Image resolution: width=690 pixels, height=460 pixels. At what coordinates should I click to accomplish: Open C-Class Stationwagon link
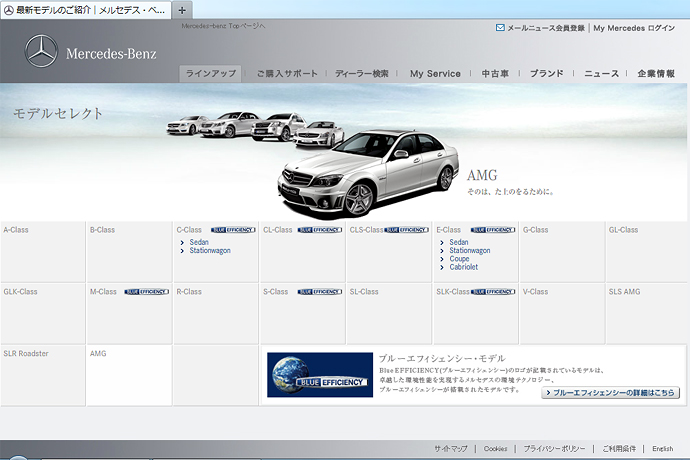click(x=210, y=250)
